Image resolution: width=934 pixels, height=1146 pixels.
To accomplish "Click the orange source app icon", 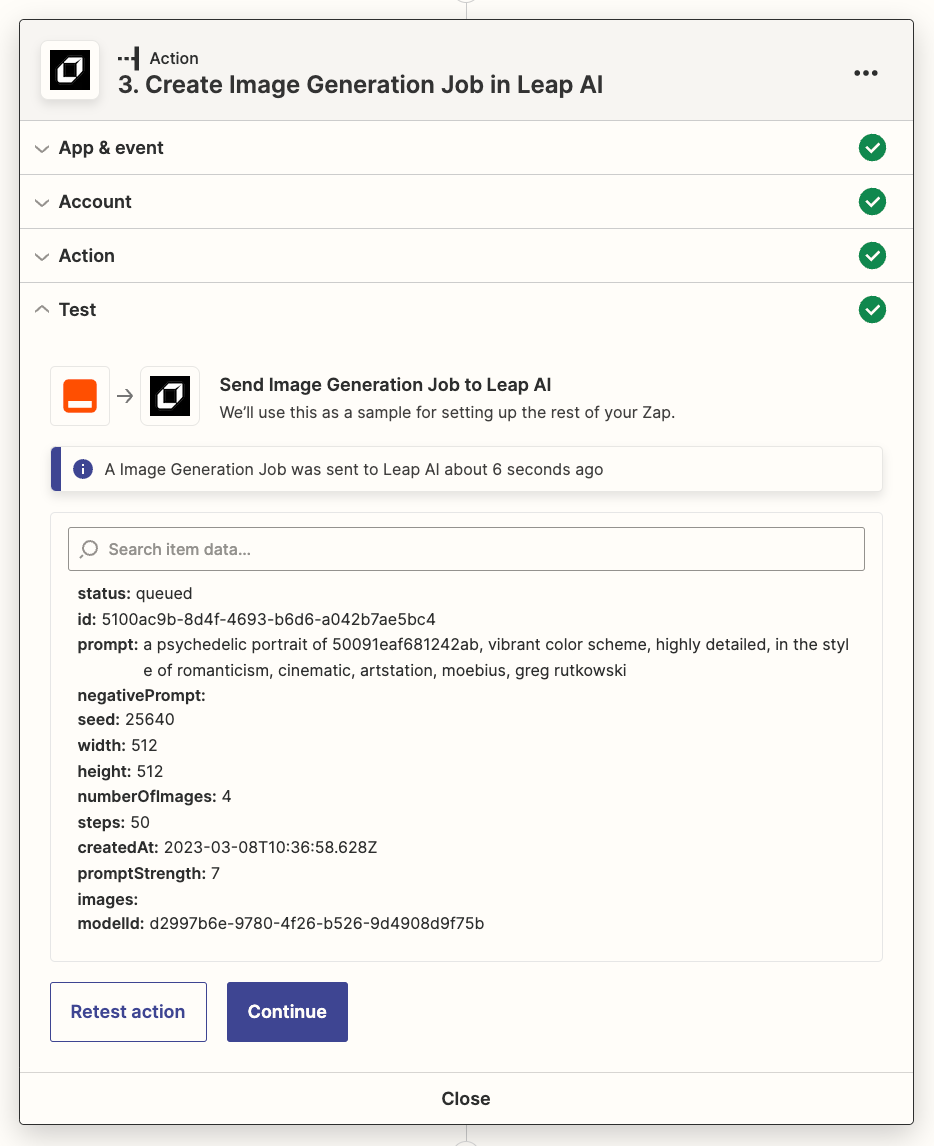I will (x=80, y=396).
